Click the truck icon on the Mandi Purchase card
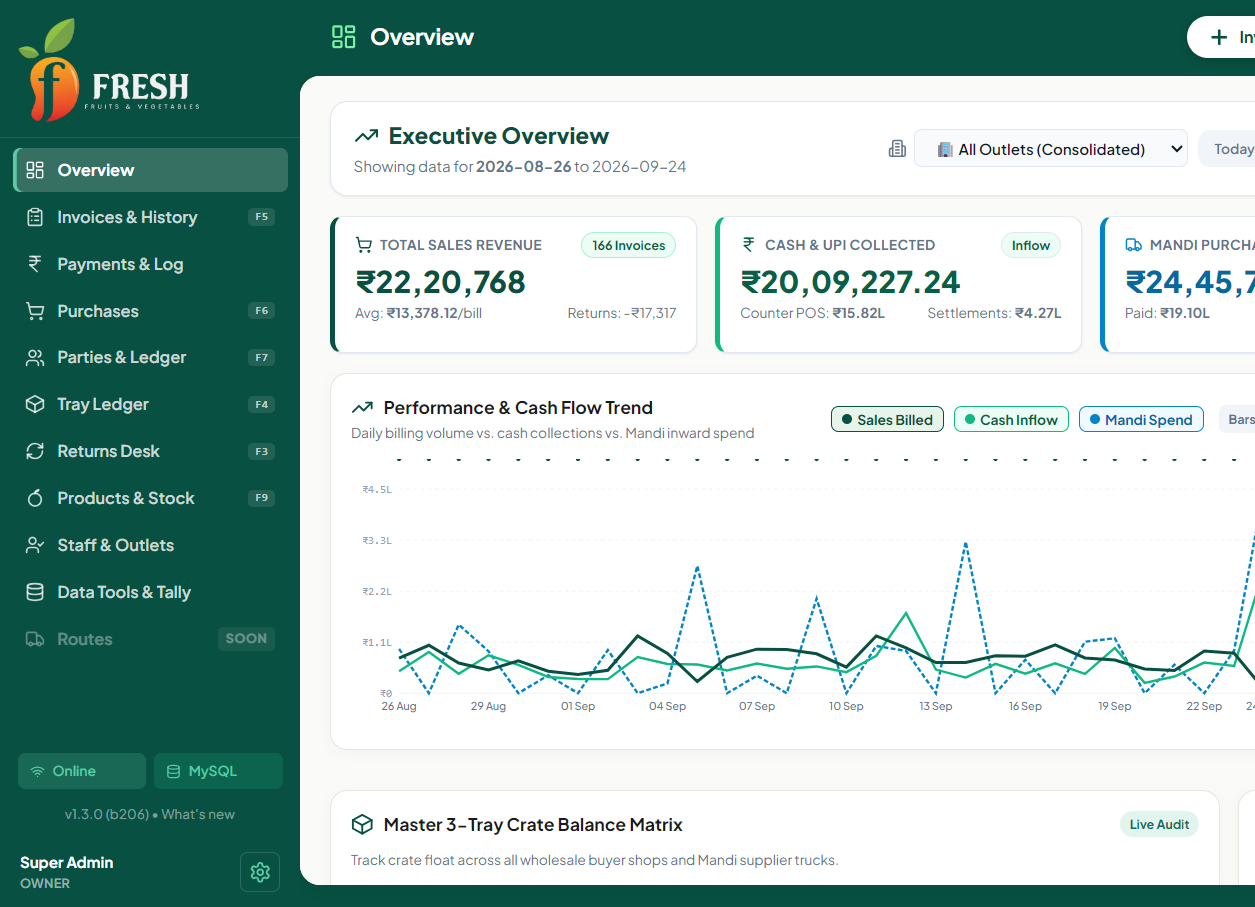 pyautogui.click(x=1133, y=245)
